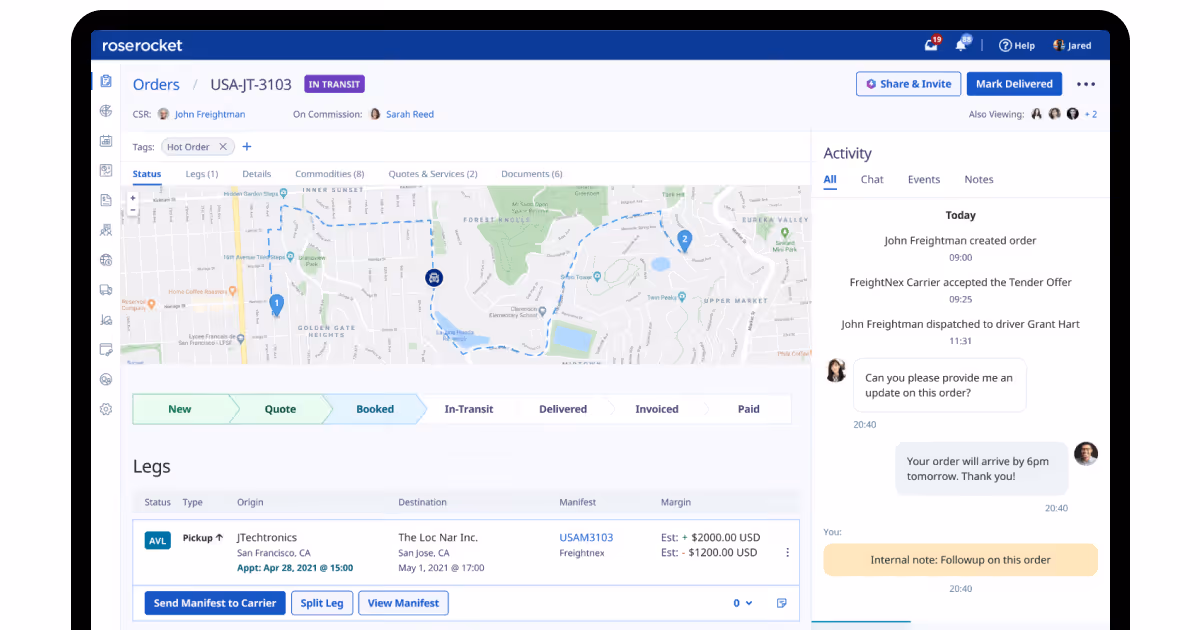The image size is (1200, 630).
Task: Open the settings gear in the sidebar
Action: (x=106, y=409)
